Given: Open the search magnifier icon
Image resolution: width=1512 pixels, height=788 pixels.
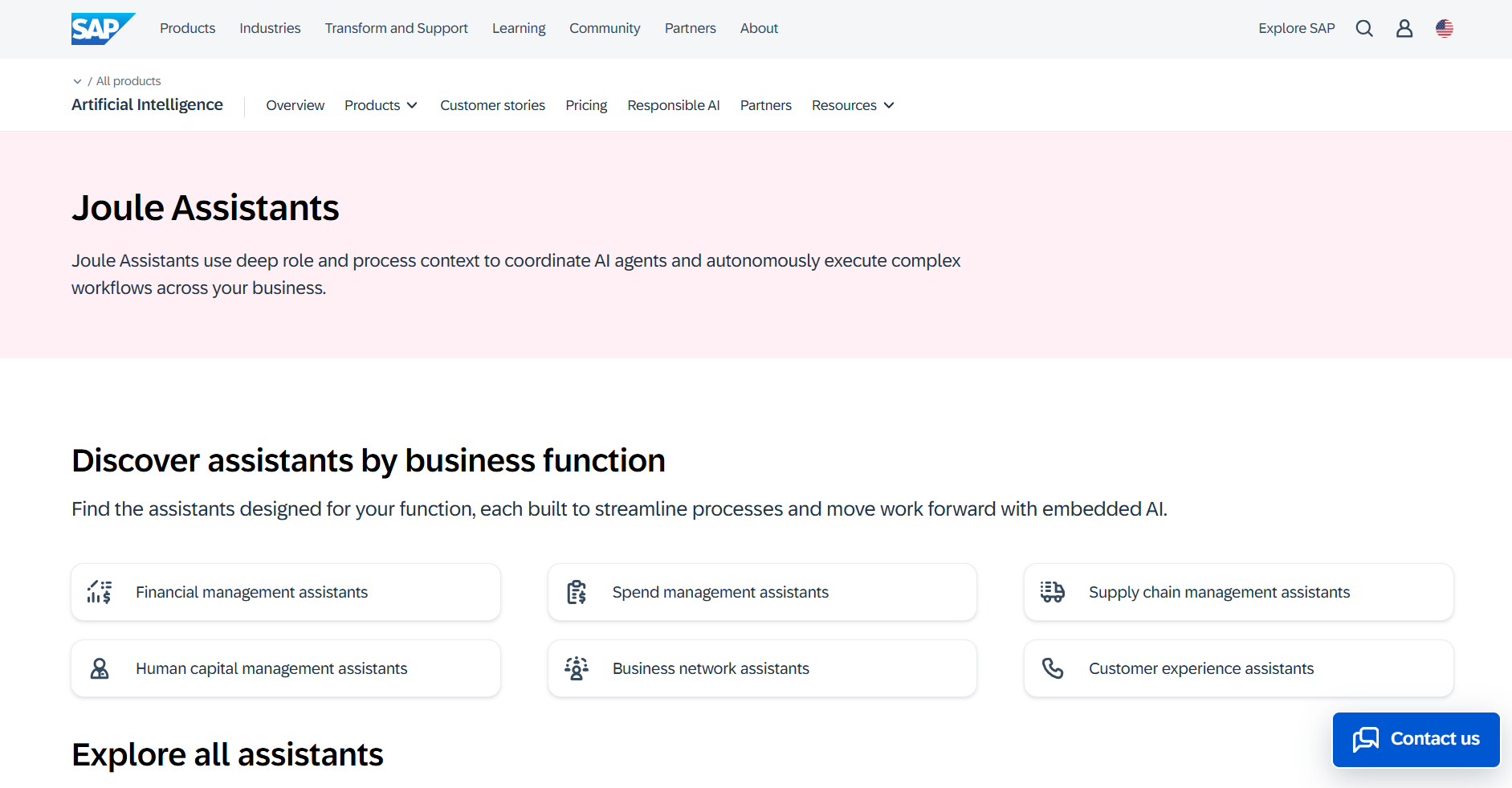Looking at the screenshot, I should [1364, 29].
